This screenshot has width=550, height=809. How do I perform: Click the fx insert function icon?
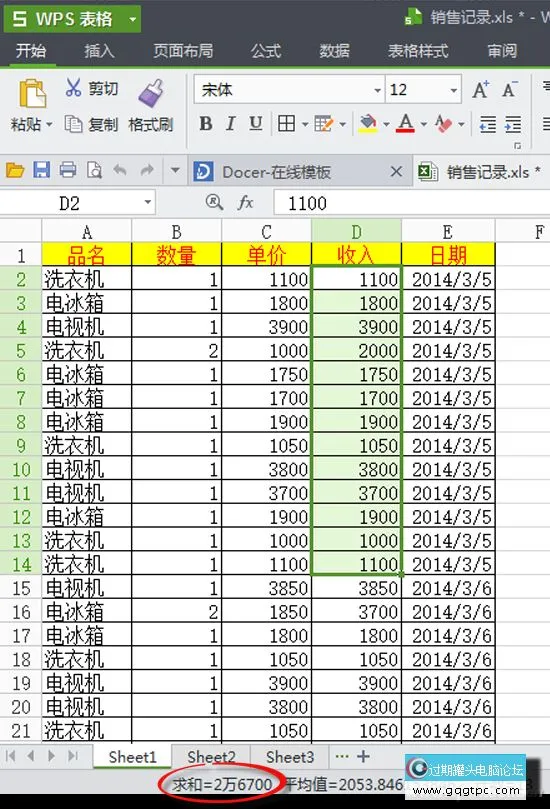[246, 203]
